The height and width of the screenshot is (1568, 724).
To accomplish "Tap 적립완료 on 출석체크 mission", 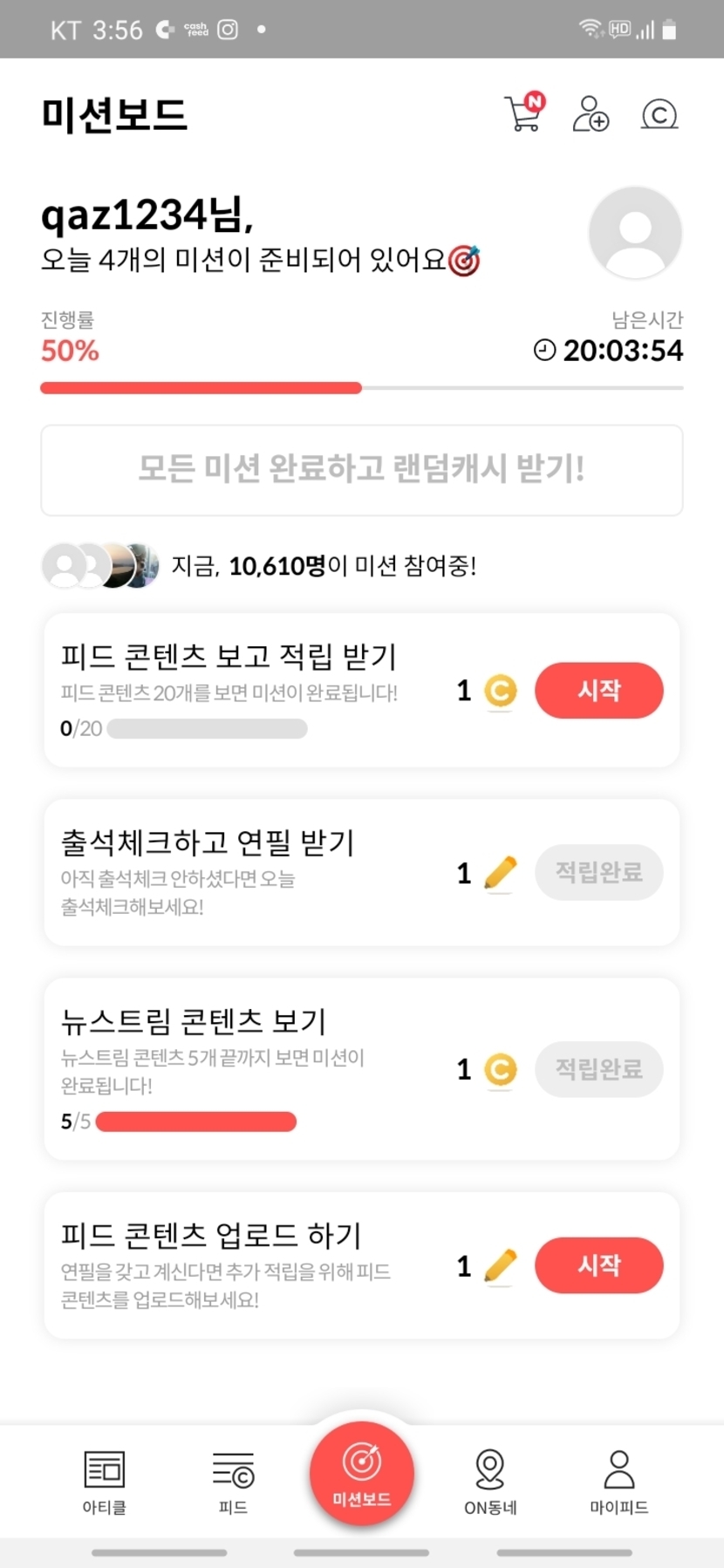I will 598,872.
